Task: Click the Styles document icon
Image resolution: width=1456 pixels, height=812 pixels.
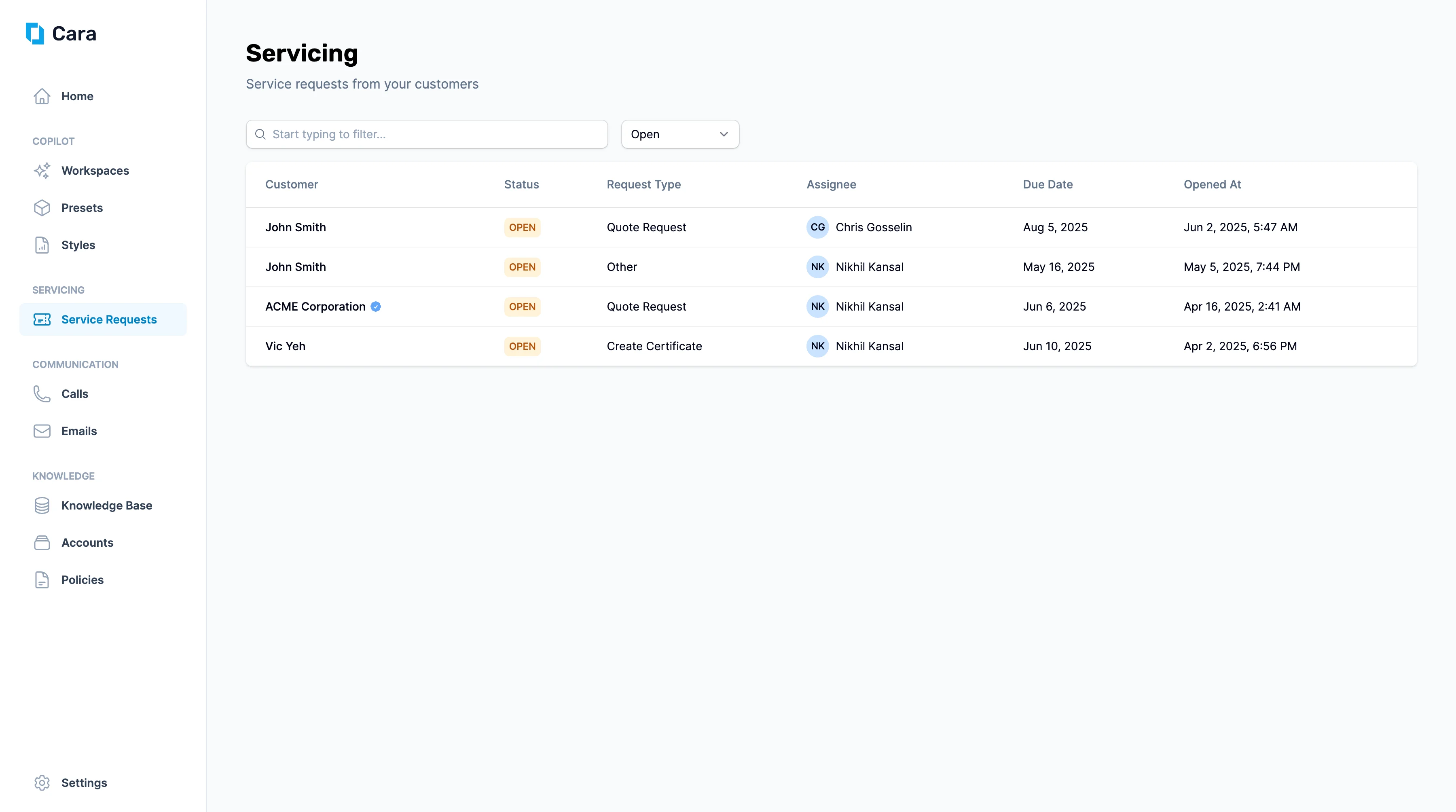Action: (x=42, y=245)
